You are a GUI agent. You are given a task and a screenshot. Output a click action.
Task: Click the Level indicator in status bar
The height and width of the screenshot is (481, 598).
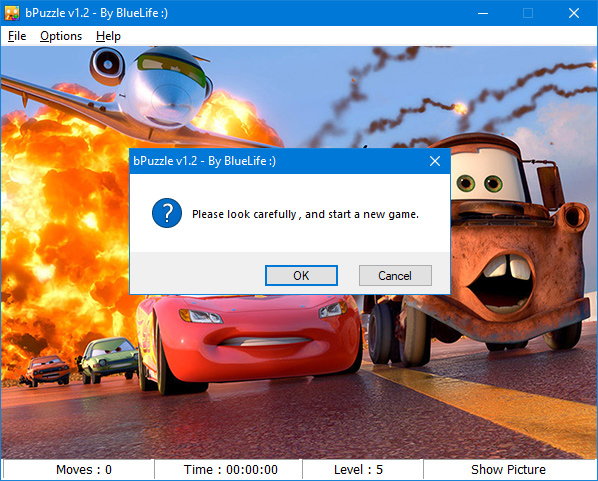tap(358, 469)
